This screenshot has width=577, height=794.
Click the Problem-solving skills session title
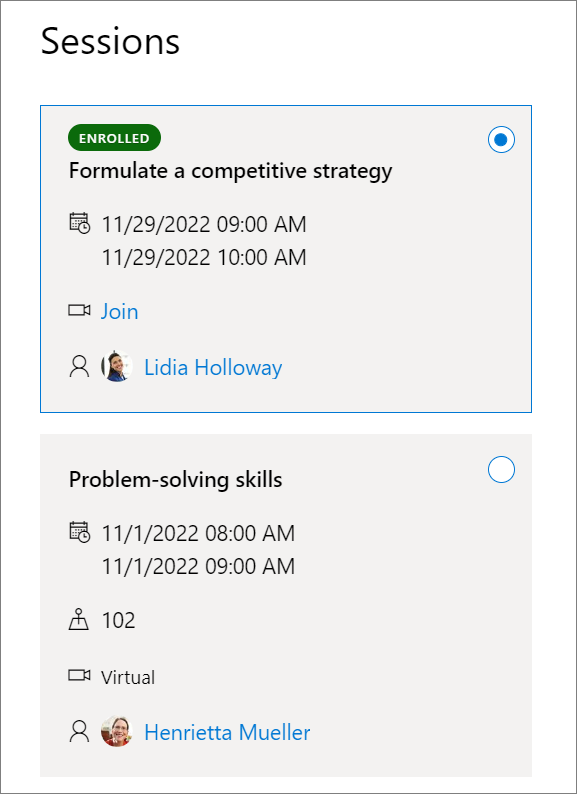pos(175,480)
